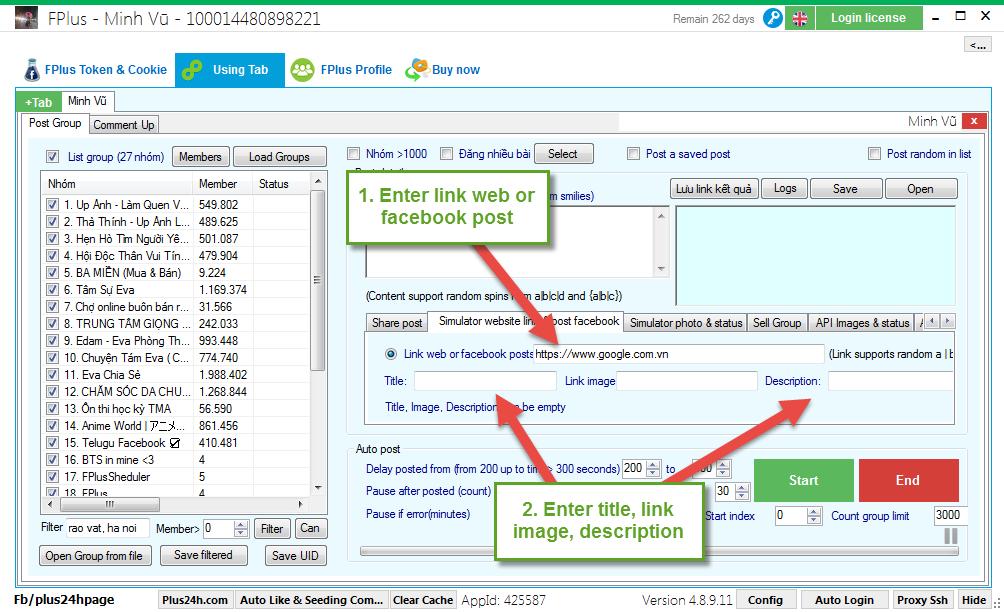Screen dimensions: 1004x612
Task: Uncheck group 13. Ôn thi học kỳ TMA
Action: 53,408
